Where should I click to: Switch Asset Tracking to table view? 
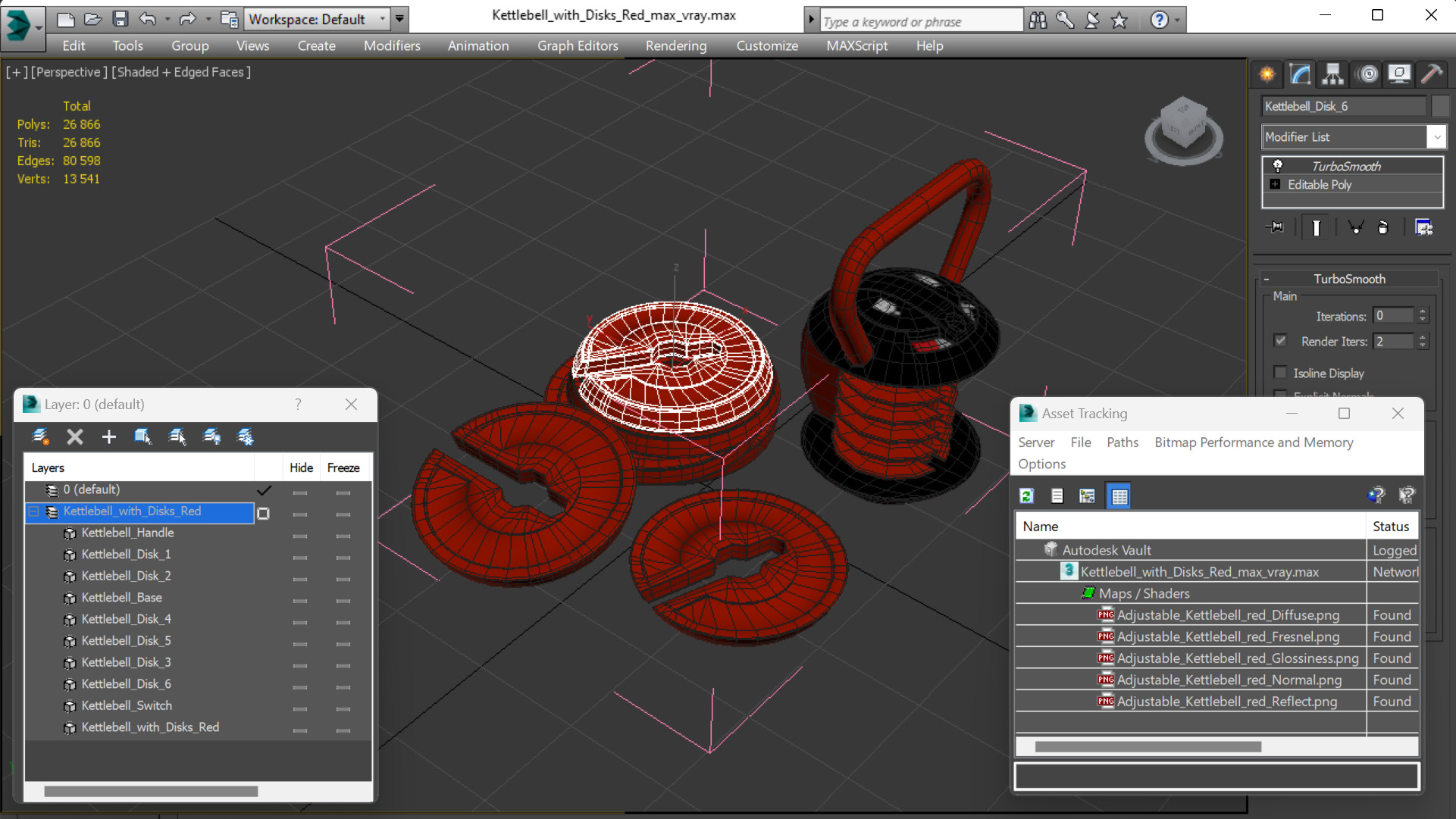coord(1119,495)
